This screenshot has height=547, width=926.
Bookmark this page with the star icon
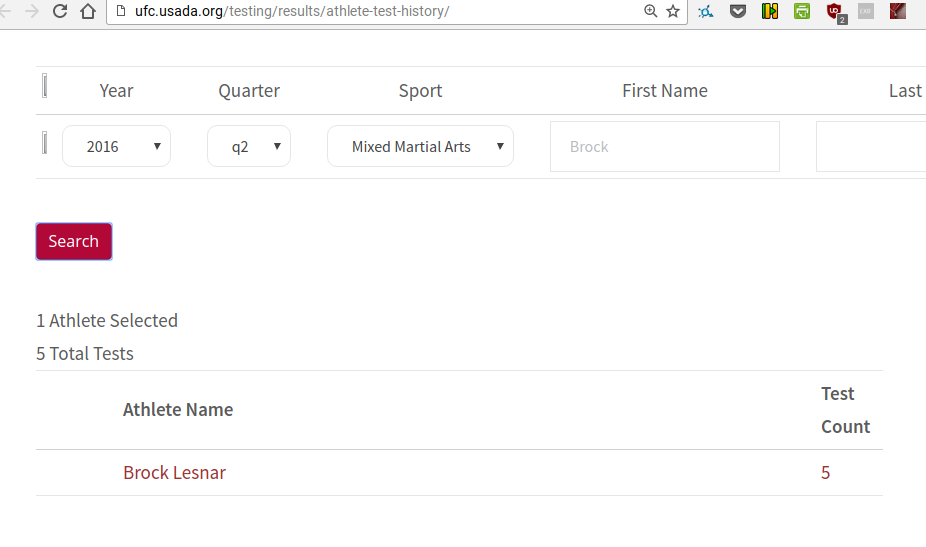[x=673, y=11]
